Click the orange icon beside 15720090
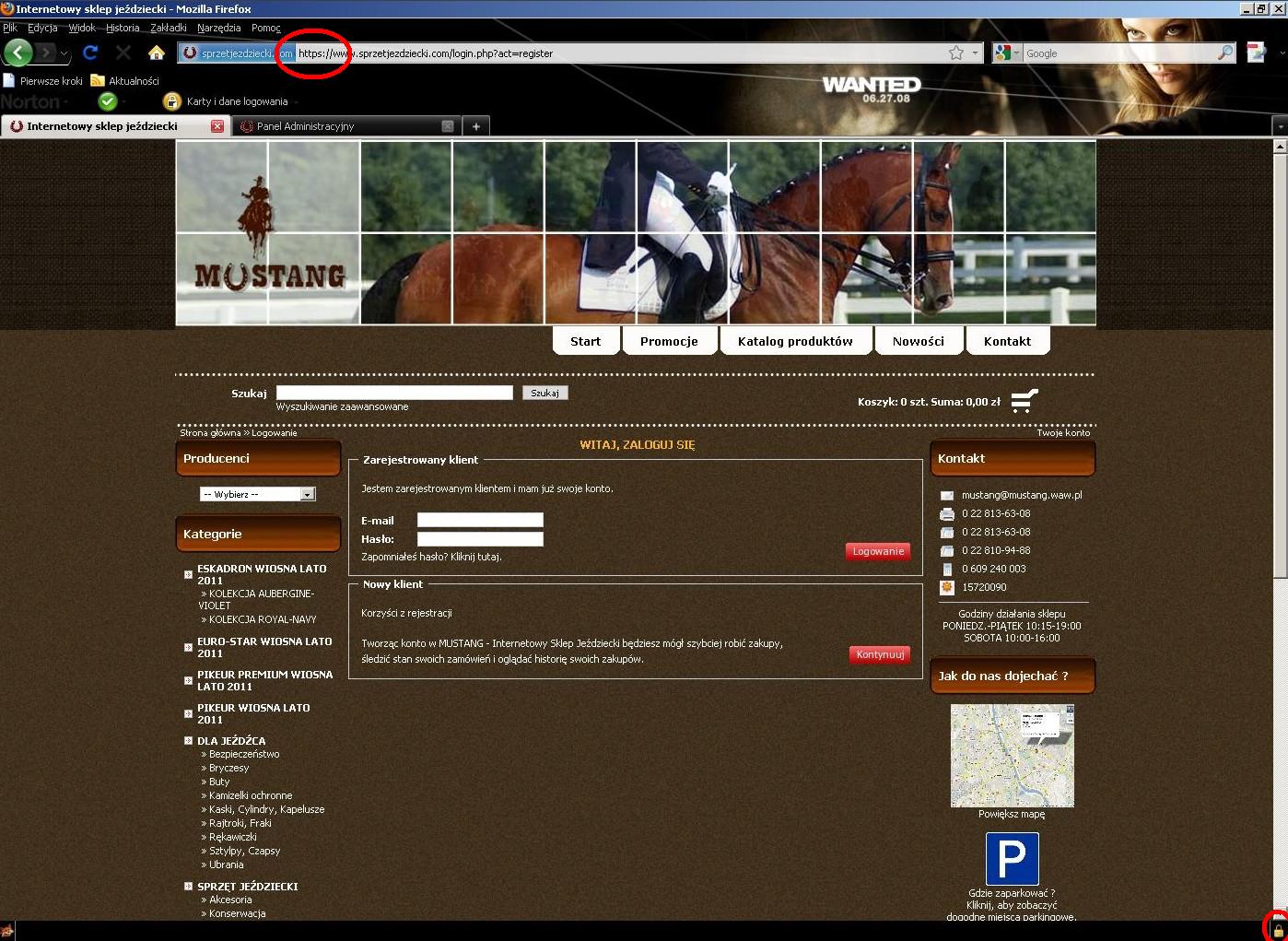 pyautogui.click(x=947, y=587)
